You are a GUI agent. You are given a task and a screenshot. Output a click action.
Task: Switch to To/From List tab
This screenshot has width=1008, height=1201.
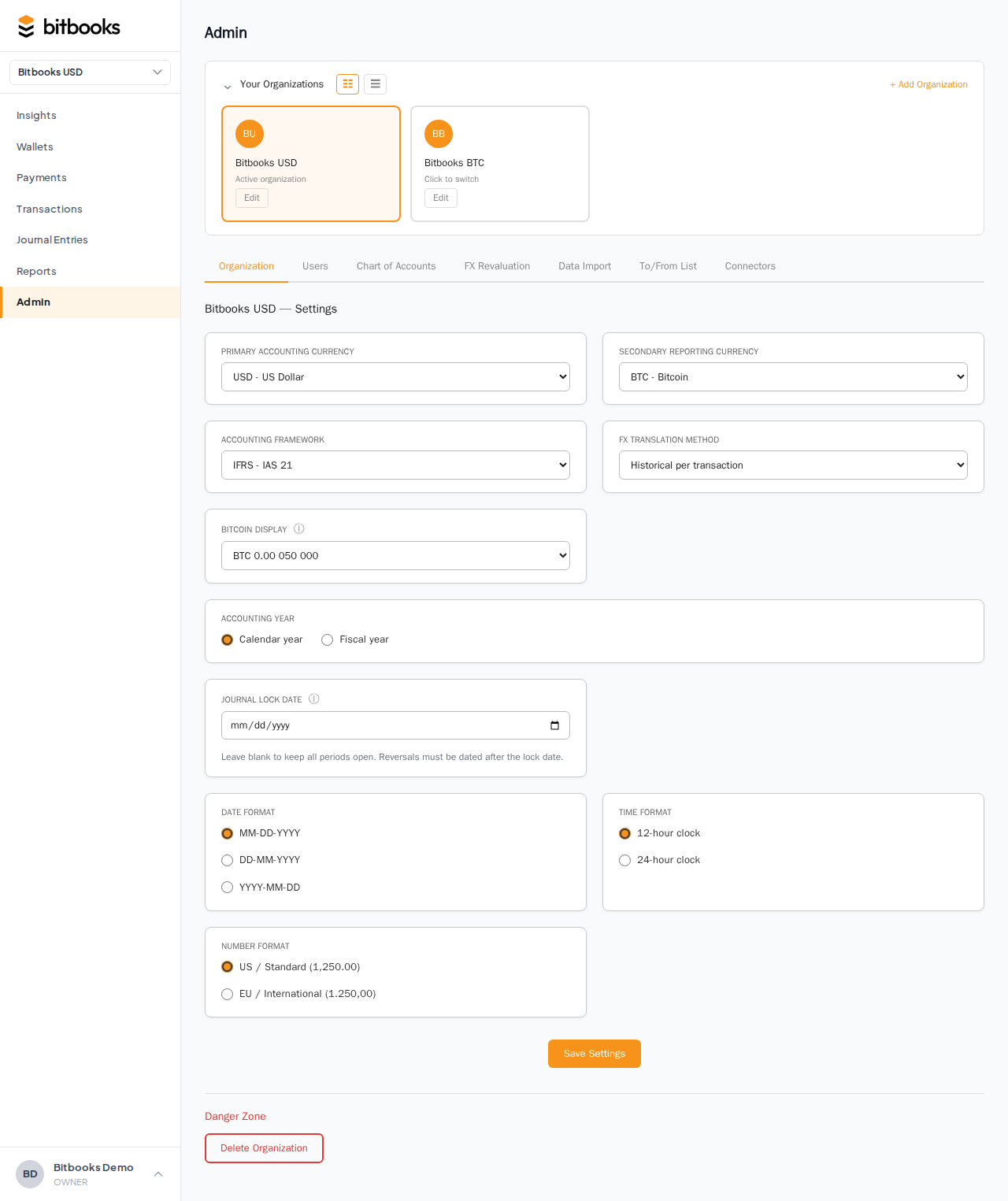click(668, 266)
